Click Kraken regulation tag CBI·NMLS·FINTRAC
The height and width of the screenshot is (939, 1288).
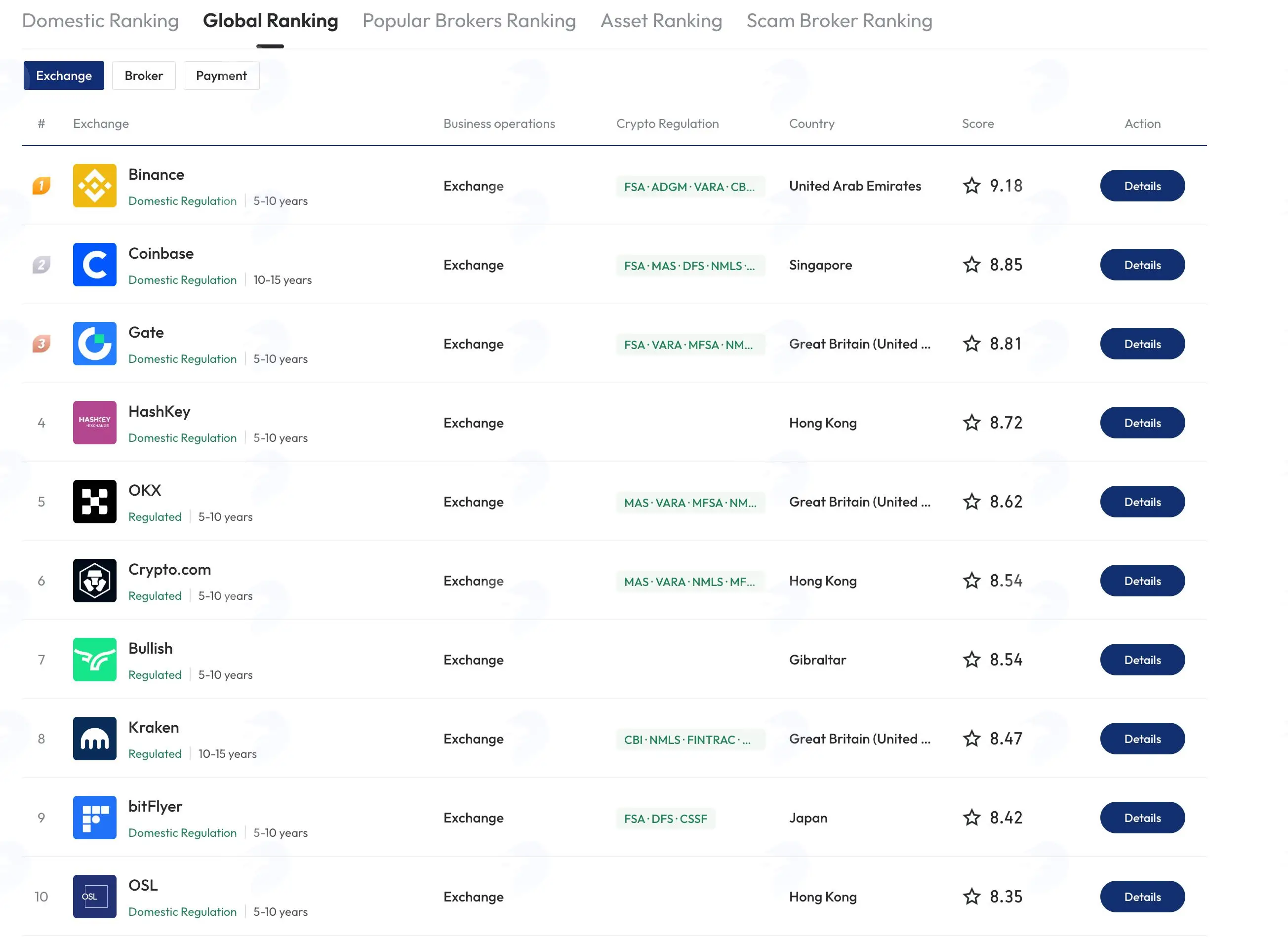[690, 740]
